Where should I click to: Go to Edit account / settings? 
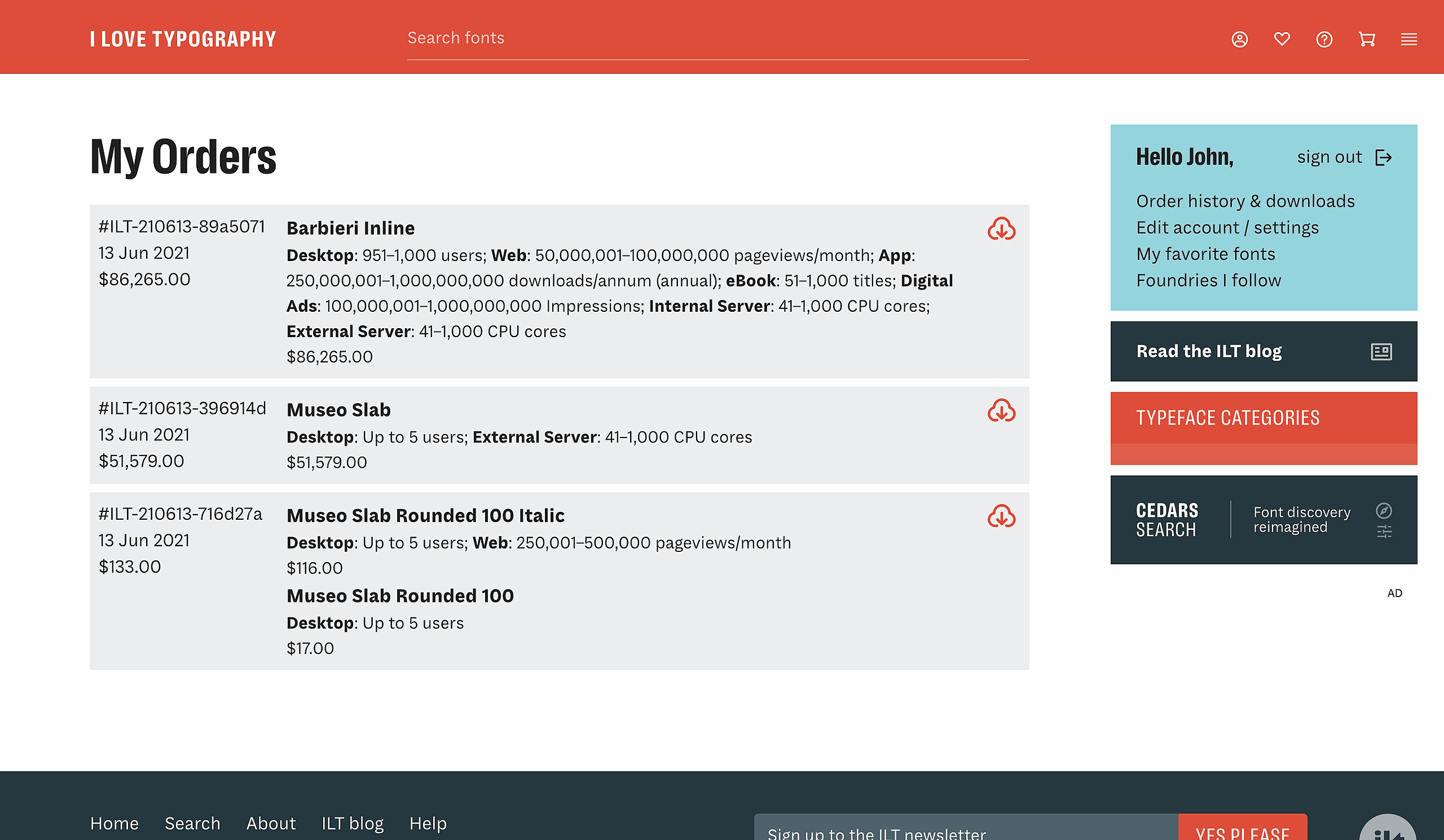coord(1227,228)
